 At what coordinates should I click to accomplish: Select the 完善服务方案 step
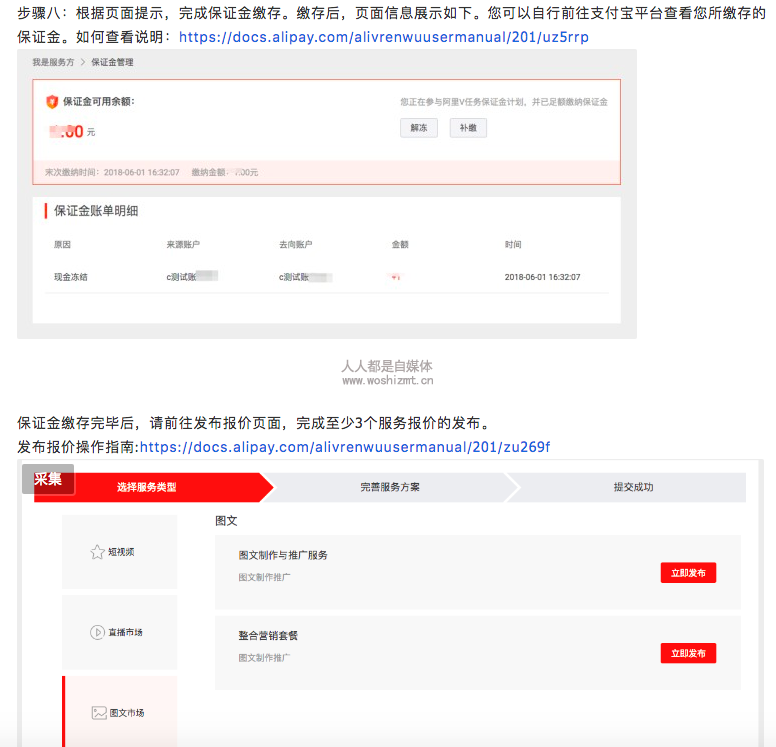pos(390,487)
